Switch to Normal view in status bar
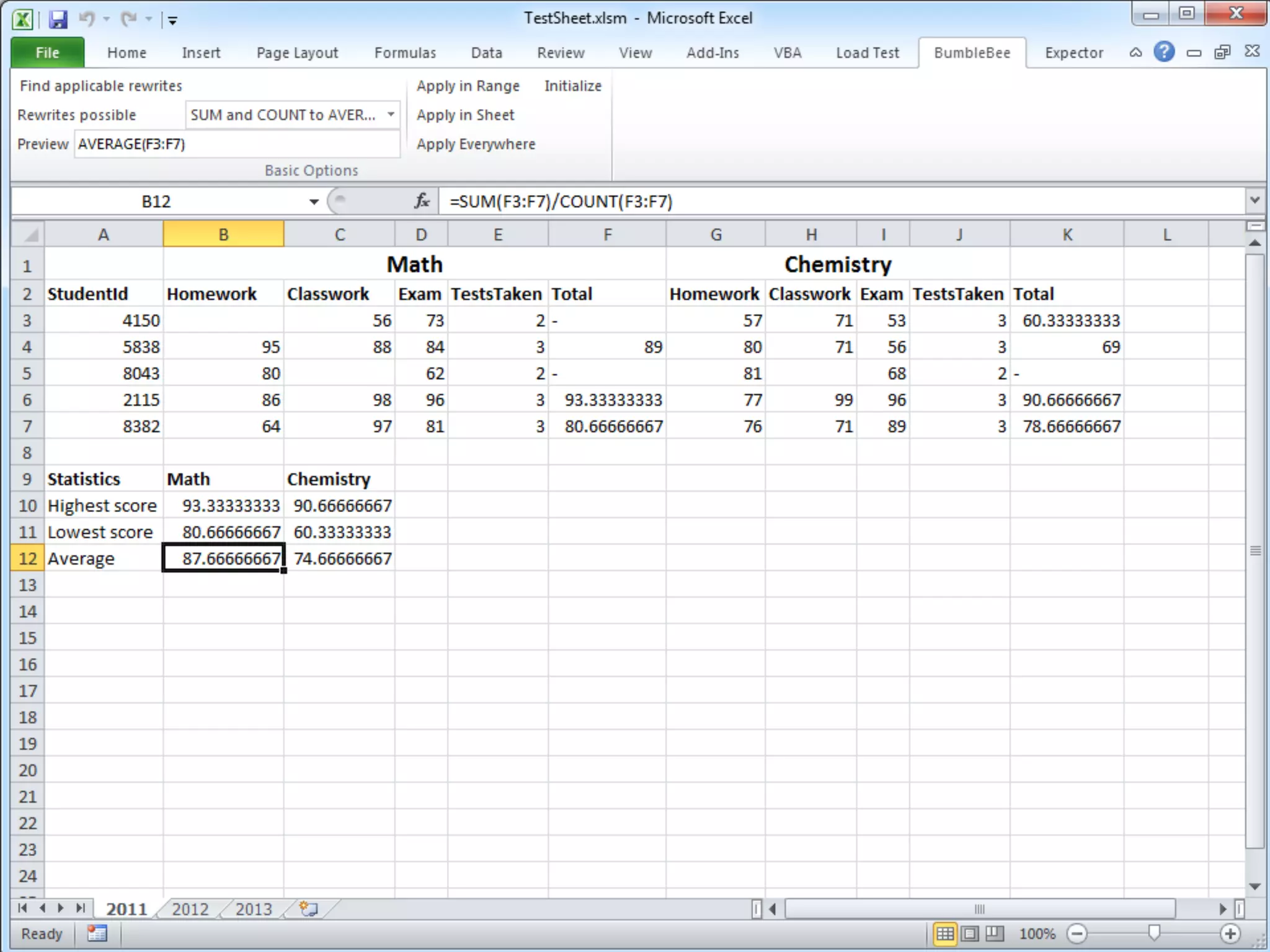Viewport: 1270px width, 952px height. [945, 933]
